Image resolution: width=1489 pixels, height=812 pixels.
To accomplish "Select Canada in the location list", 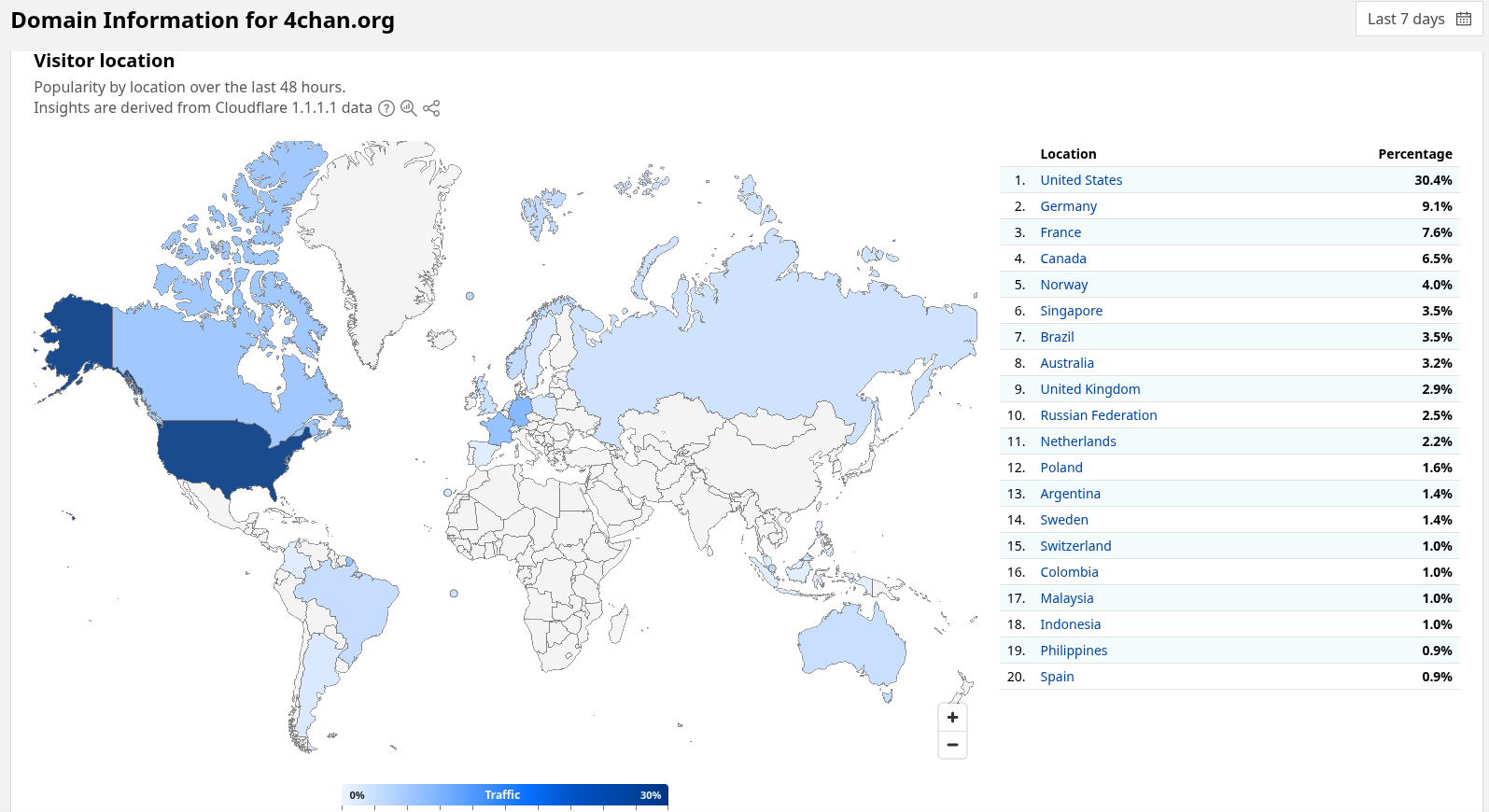I will coord(1063,259).
